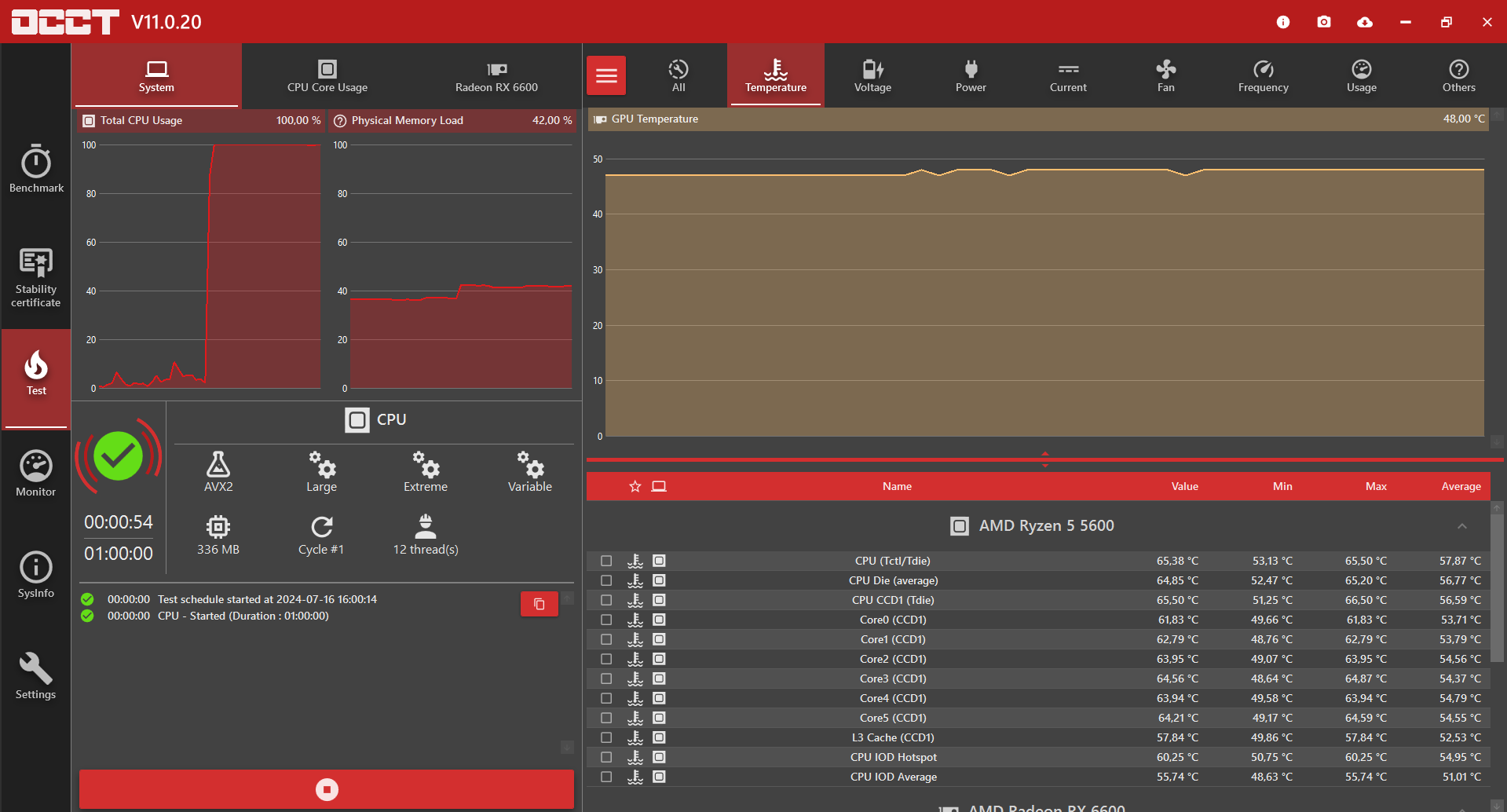1507x812 pixels.
Task: Open the red hamburger menu
Action: tap(606, 76)
